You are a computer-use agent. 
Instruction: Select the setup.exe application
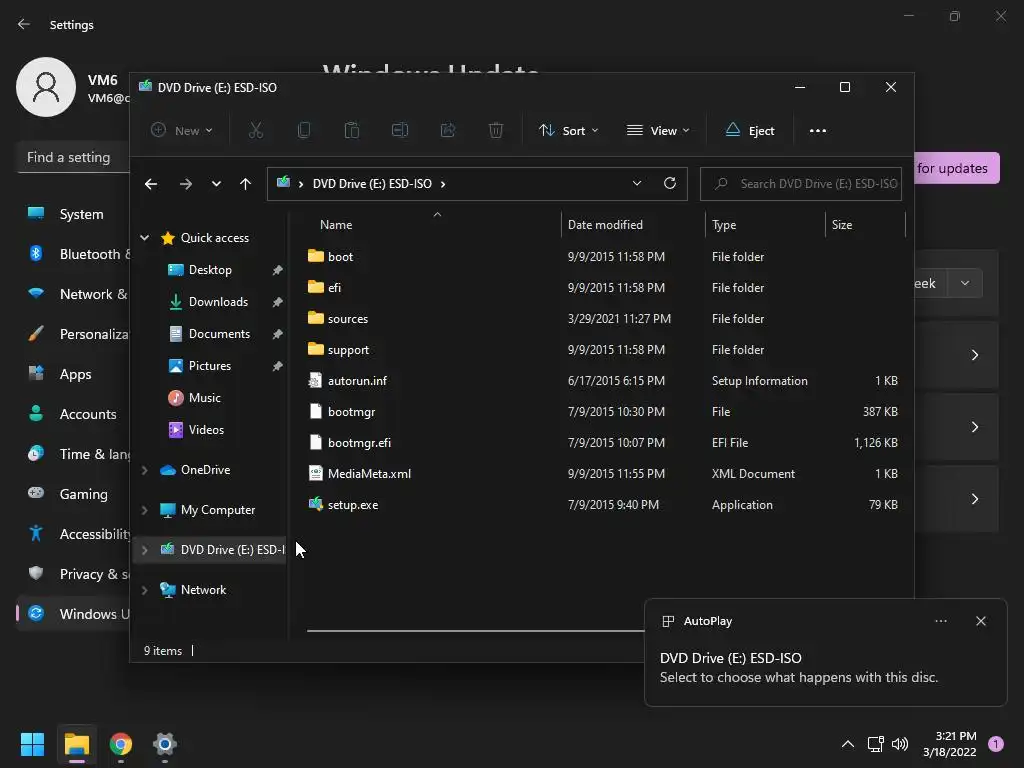pos(353,505)
